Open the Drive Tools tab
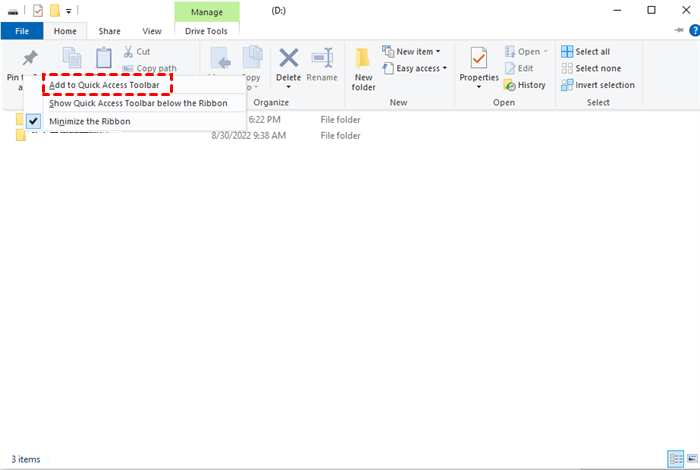 pos(206,31)
